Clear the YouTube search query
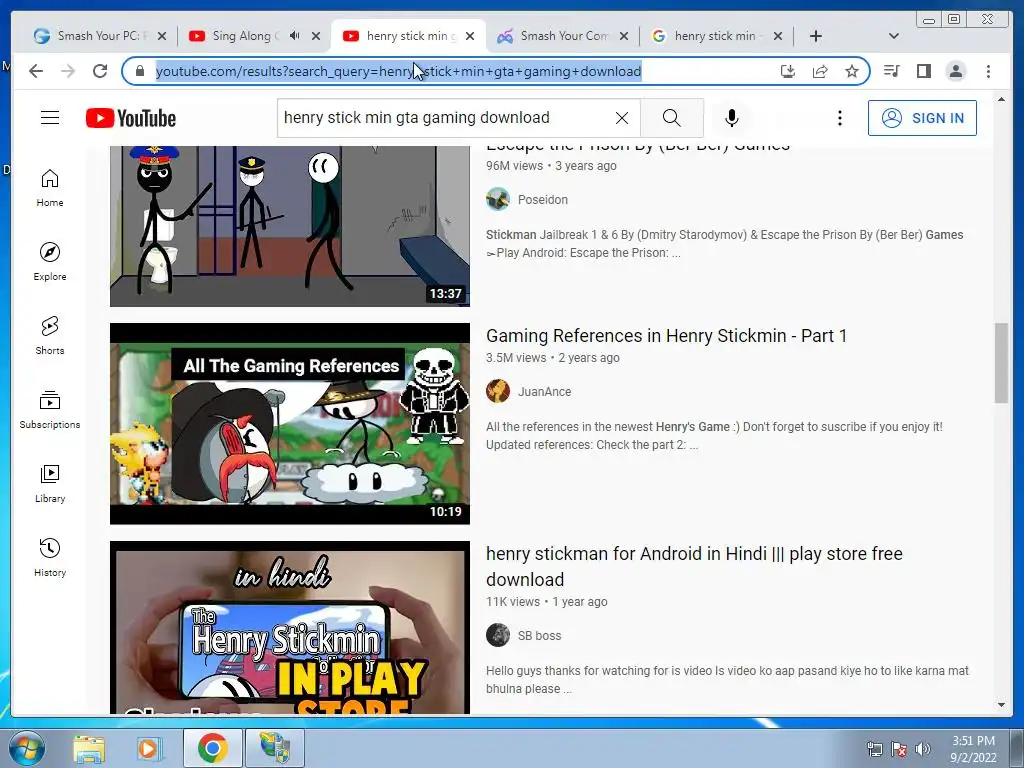1024x768 pixels. tap(622, 118)
